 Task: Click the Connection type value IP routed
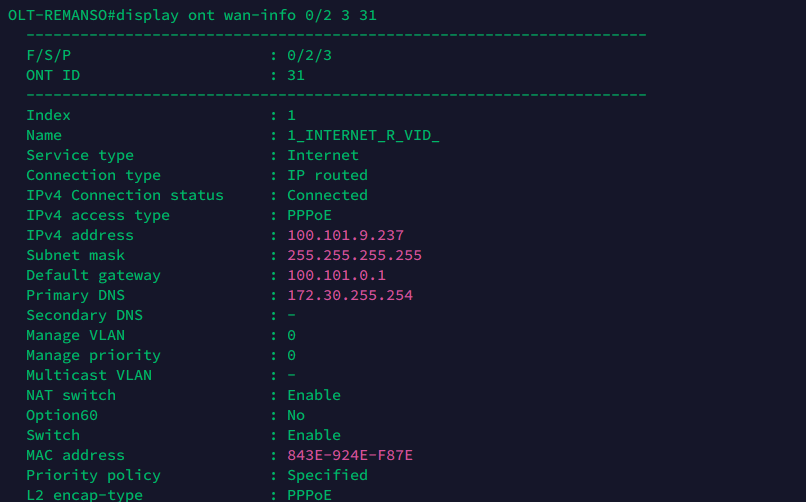pos(327,175)
